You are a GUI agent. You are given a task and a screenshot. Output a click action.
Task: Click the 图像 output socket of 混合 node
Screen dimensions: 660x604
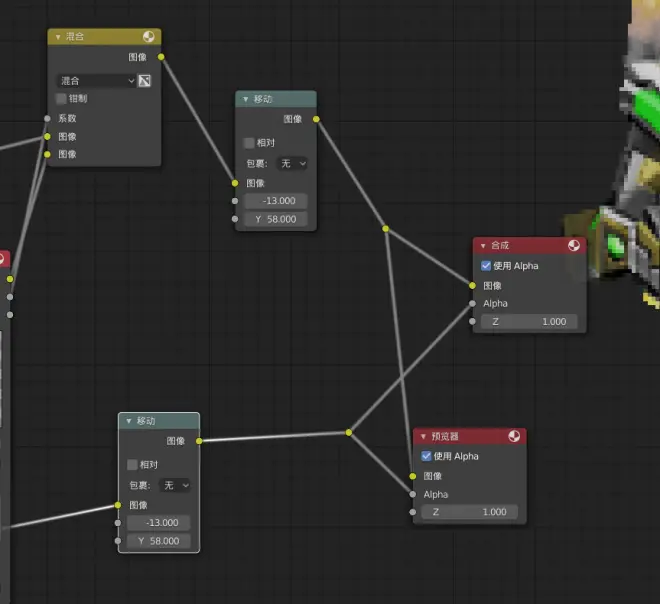pyautogui.click(x=161, y=57)
